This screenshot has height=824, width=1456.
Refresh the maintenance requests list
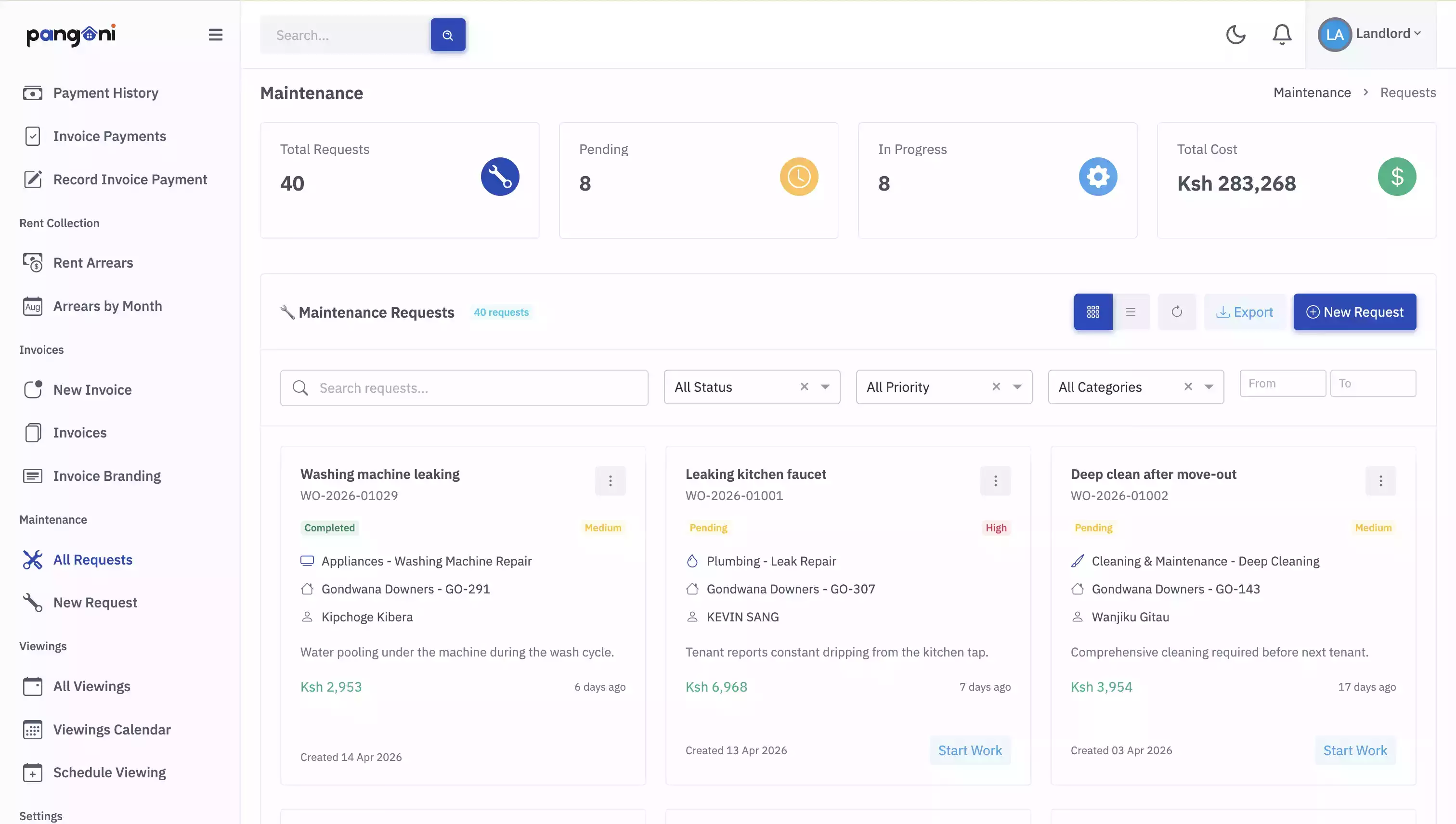[1176, 312]
